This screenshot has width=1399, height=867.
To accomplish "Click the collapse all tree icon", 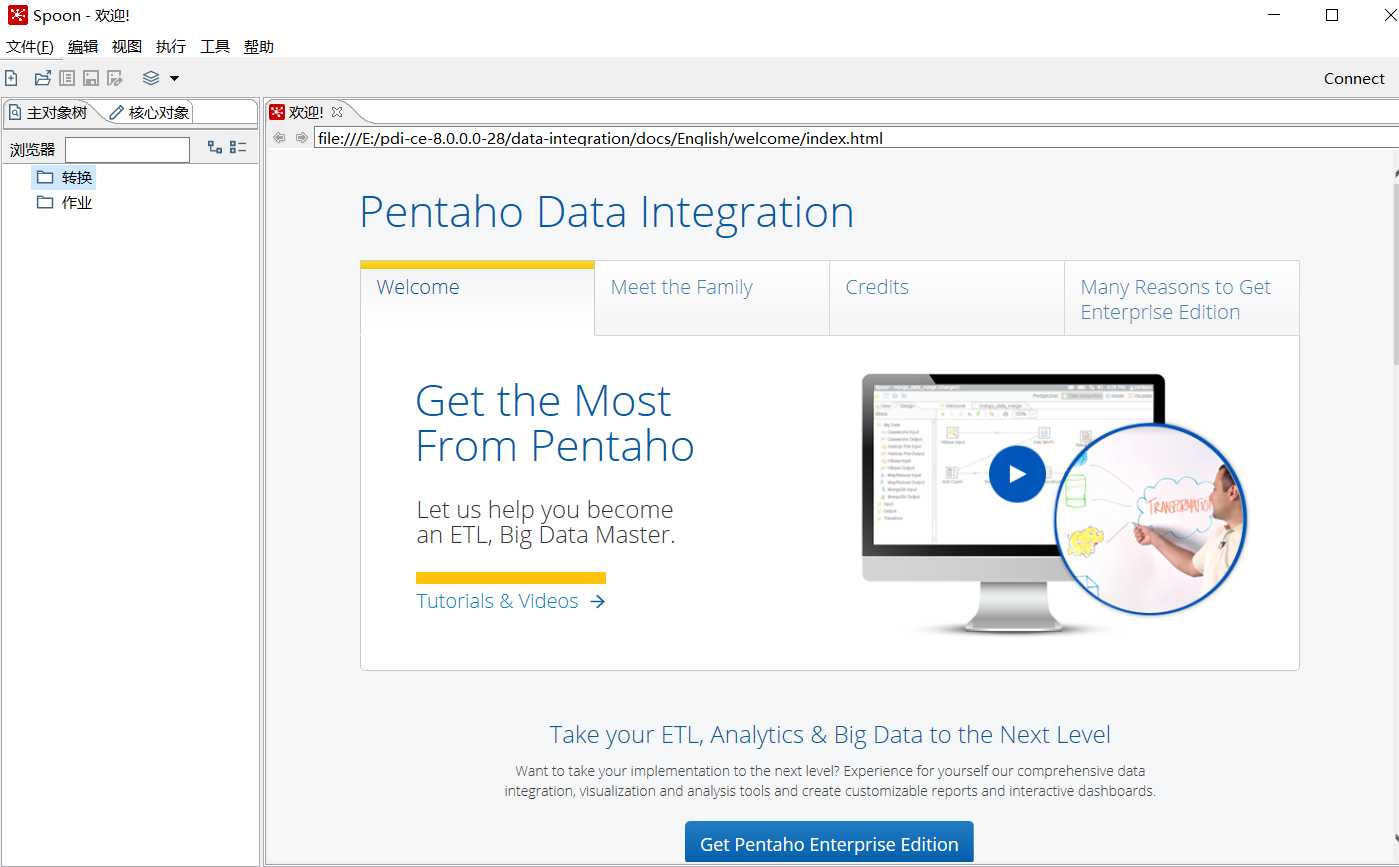I will click(238, 147).
